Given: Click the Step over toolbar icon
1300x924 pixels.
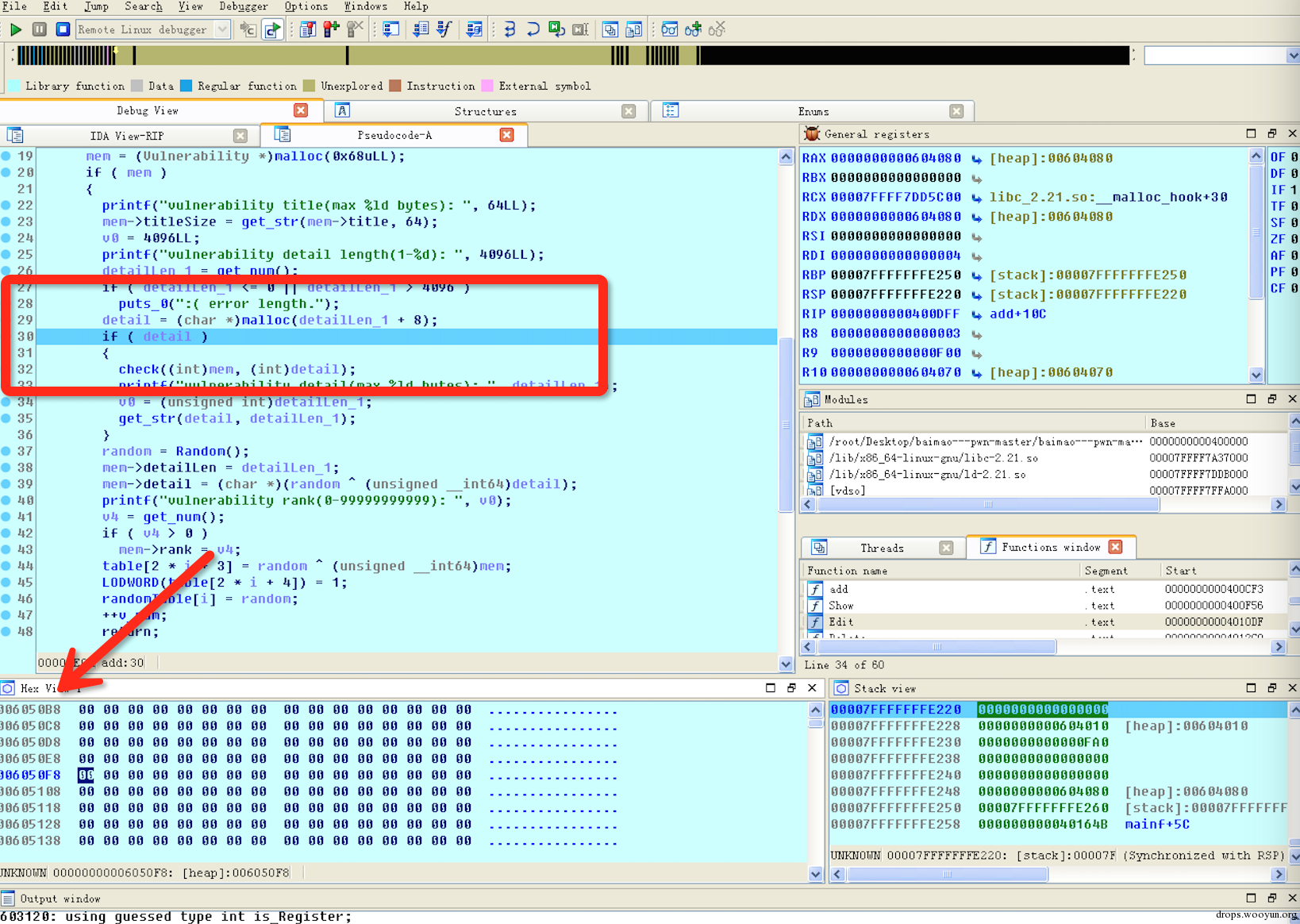Looking at the screenshot, I should click(x=533, y=29).
